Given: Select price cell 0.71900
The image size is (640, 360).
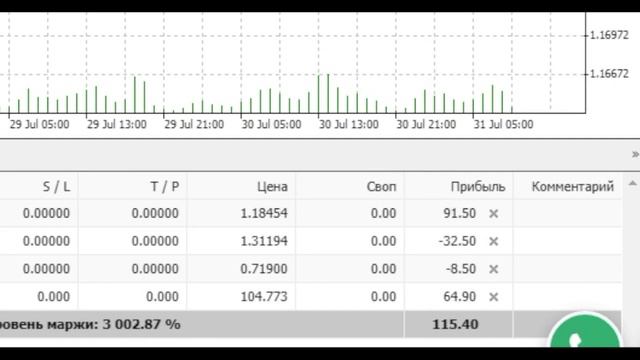Looking at the screenshot, I should click(x=264, y=269).
